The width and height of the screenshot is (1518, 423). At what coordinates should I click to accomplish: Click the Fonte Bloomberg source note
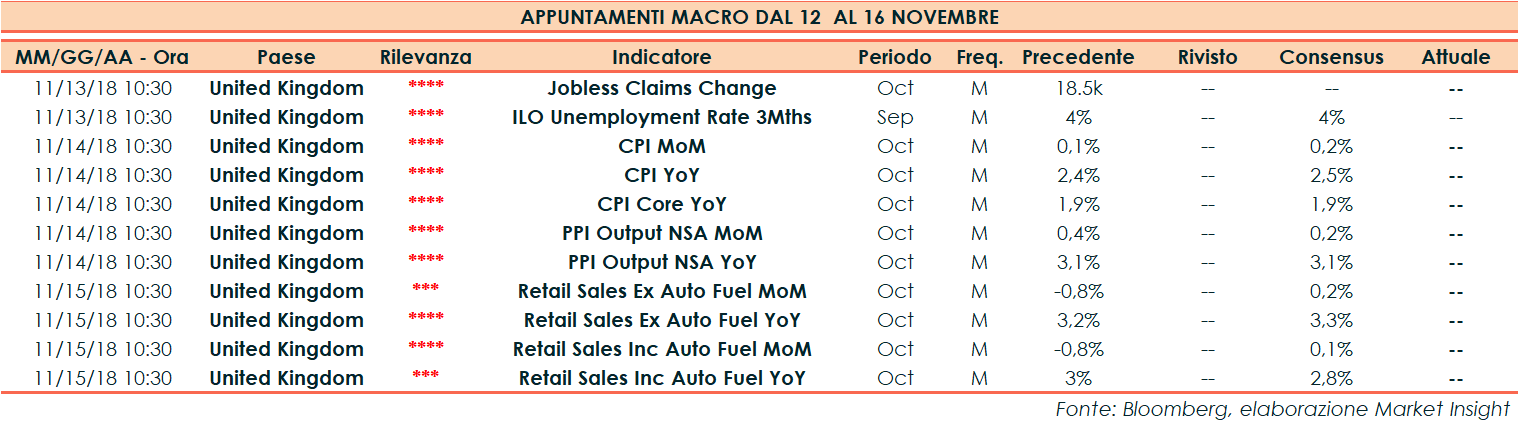(1282, 409)
